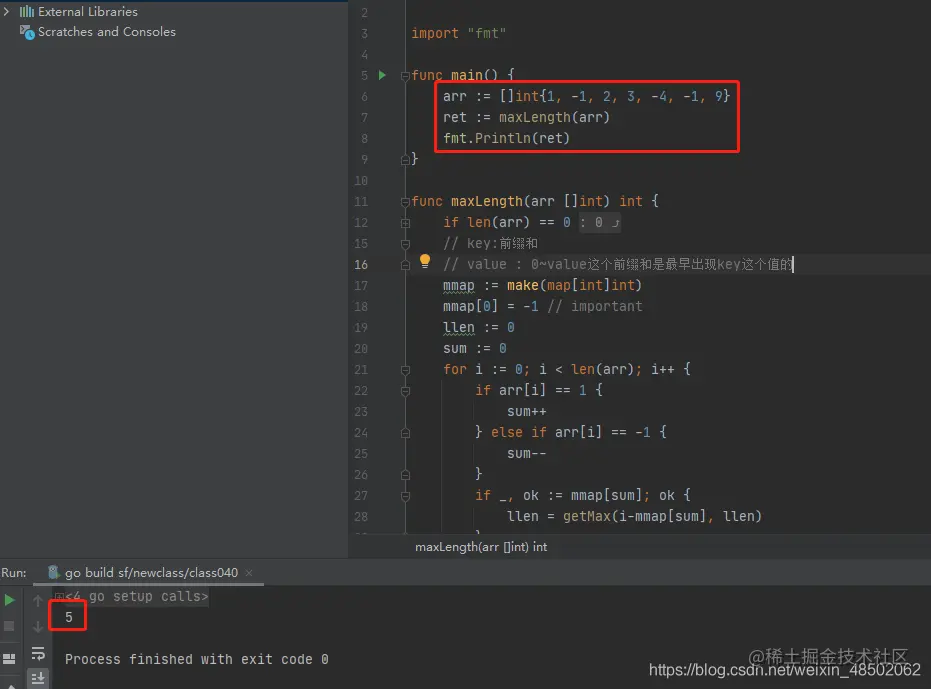931x689 pixels.
Task: Click the '// key:前缀和' comment
Action: pyautogui.click(x=490, y=244)
